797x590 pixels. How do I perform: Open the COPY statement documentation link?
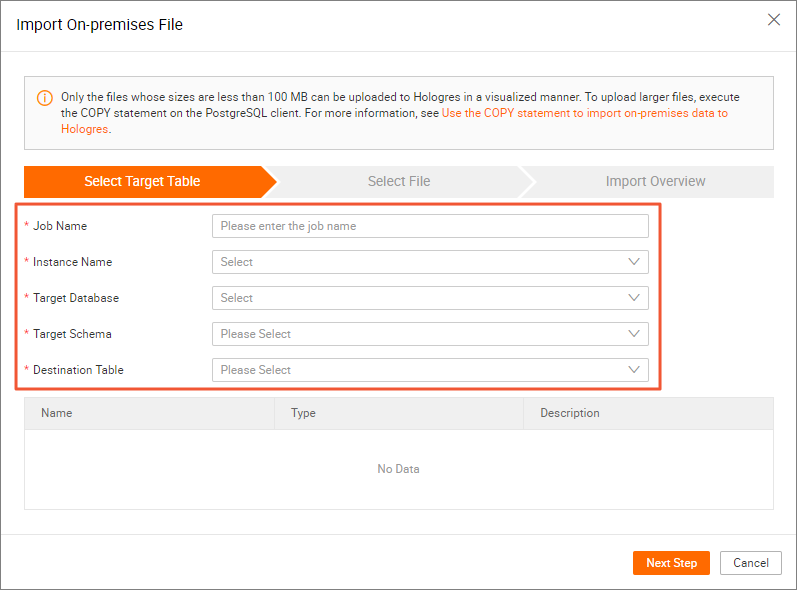pyautogui.click(x=584, y=114)
